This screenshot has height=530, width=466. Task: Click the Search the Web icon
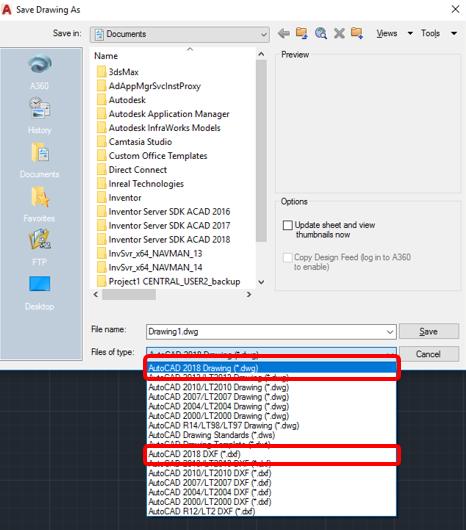coord(320,33)
